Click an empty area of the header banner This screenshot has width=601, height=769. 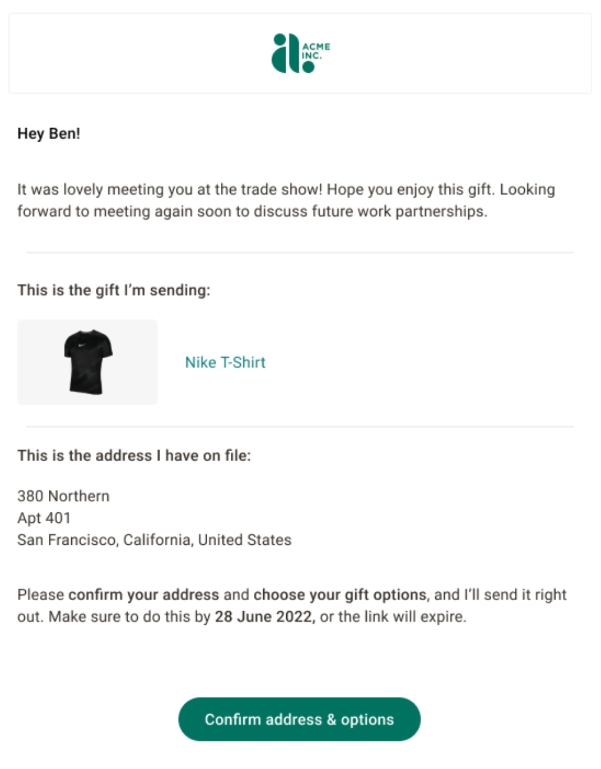[120, 54]
